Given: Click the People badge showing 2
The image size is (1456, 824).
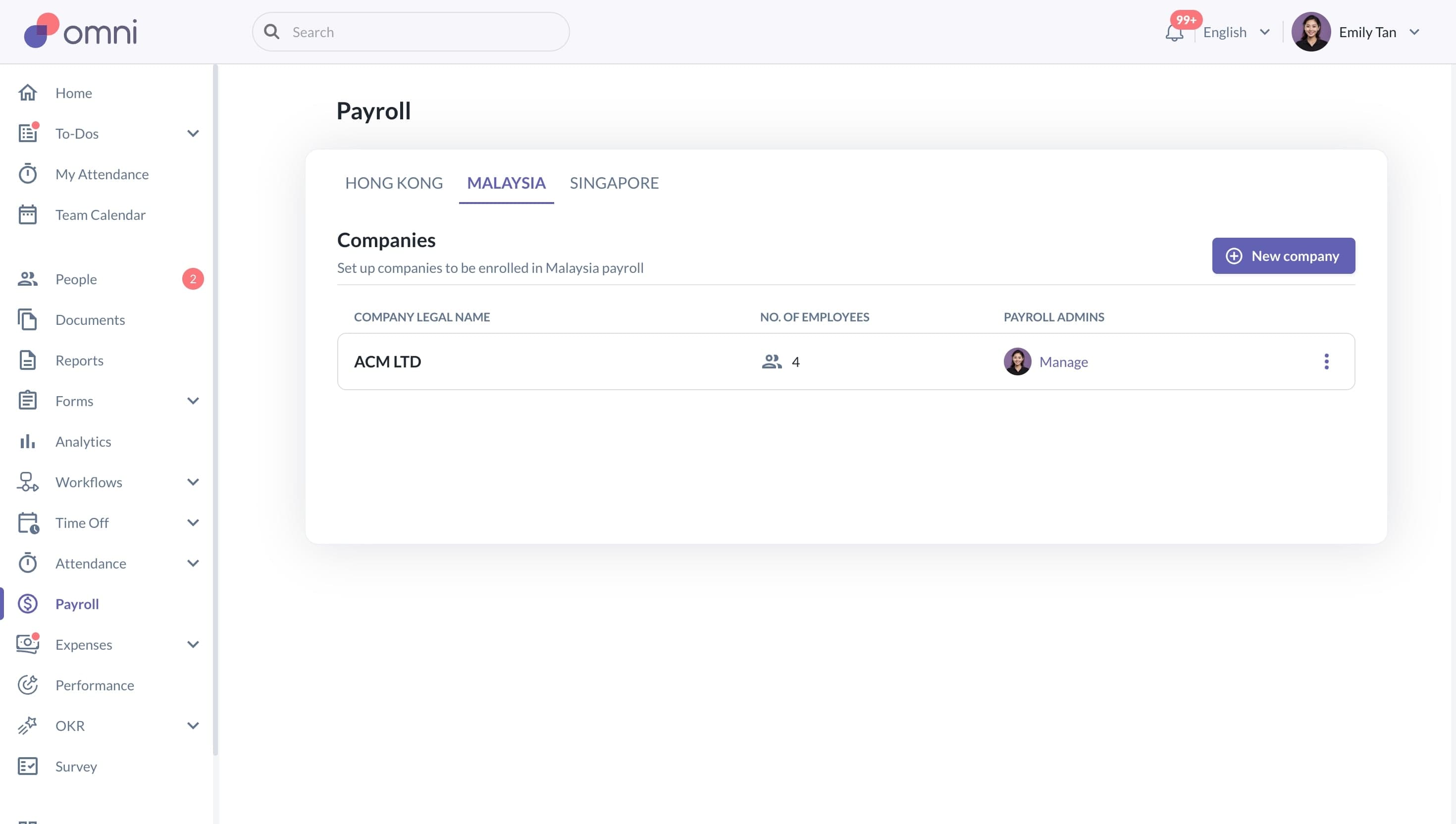Looking at the screenshot, I should click(x=192, y=278).
